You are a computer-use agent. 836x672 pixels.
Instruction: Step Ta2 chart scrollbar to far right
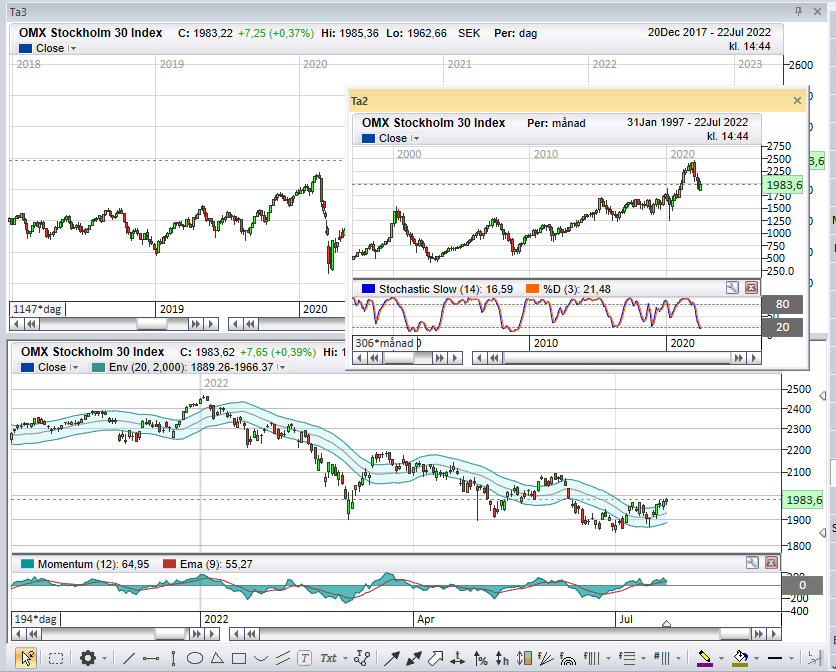[753, 358]
